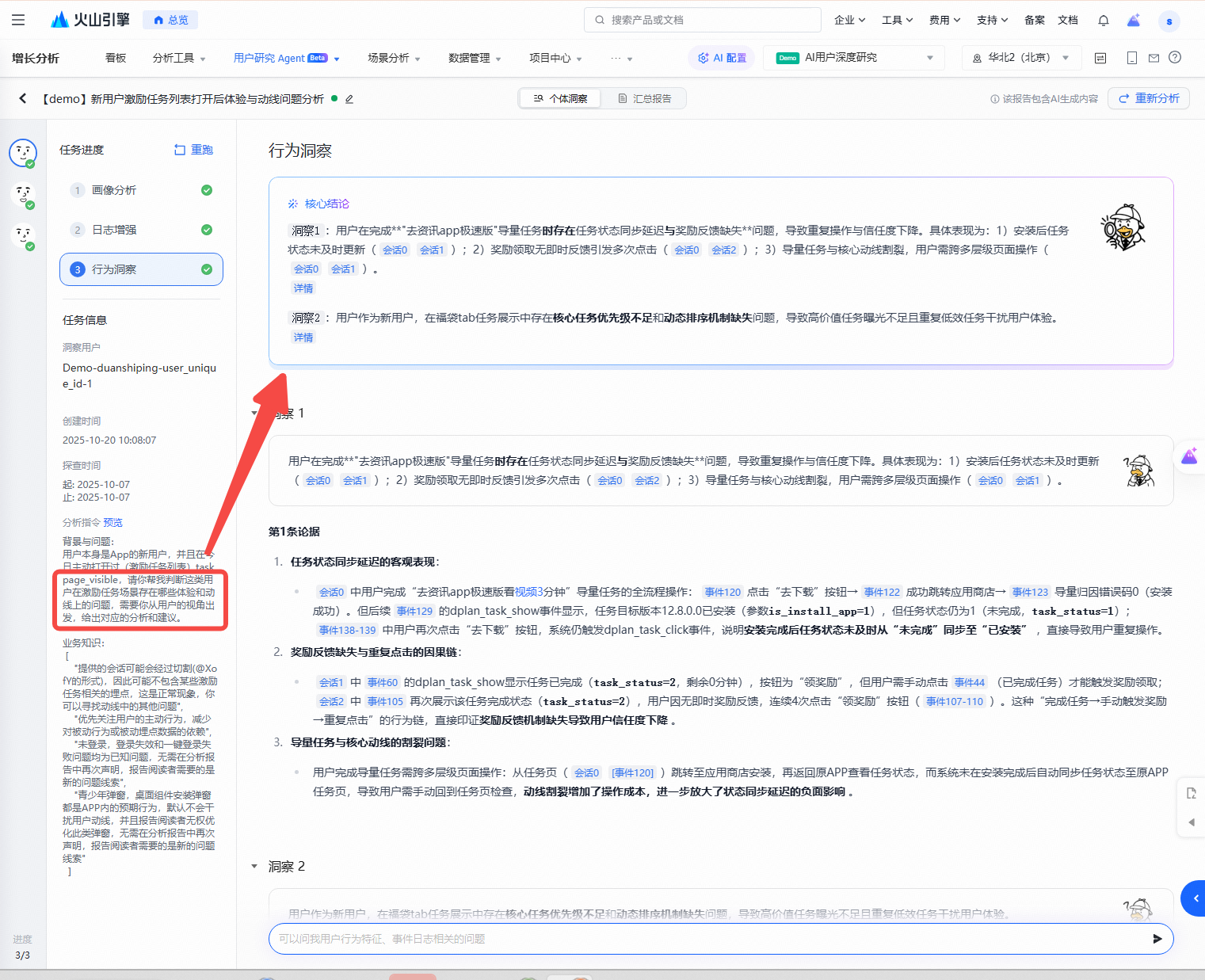
Task: Focus the 搜索产品或文档 search box
Action: (703, 20)
